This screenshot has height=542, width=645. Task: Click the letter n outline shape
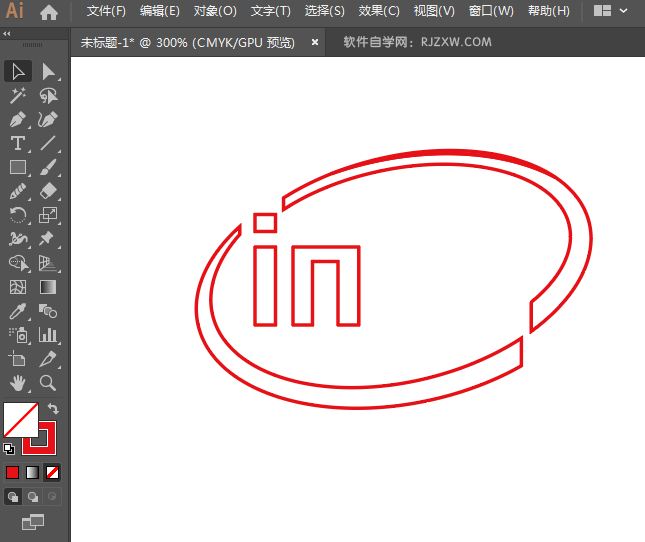326,286
